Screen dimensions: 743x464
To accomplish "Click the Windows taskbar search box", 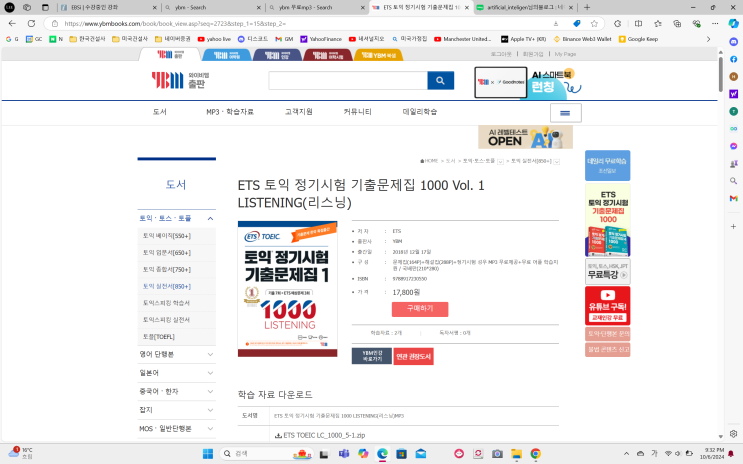I will pyautogui.click(x=268, y=454).
